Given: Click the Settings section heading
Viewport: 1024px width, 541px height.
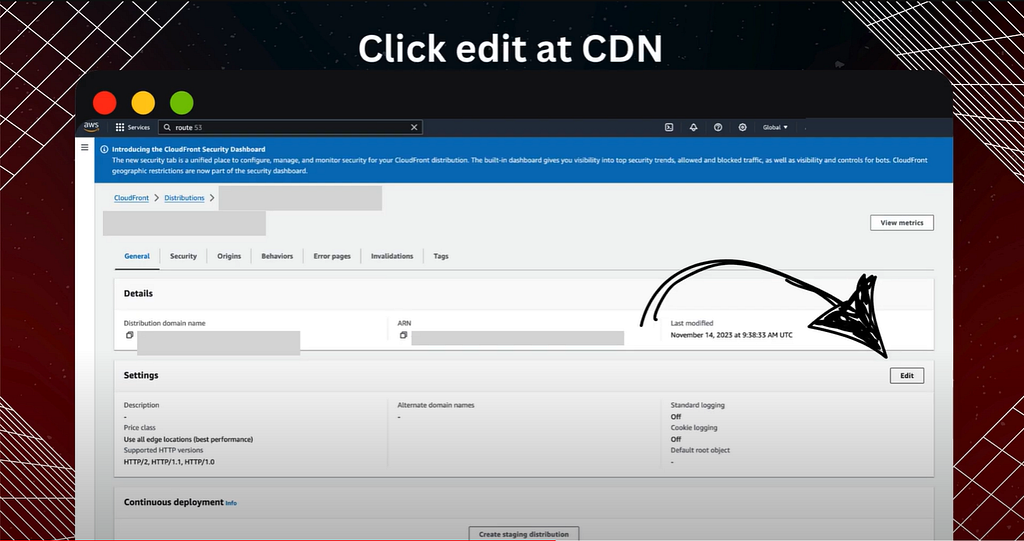Looking at the screenshot, I should point(141,376).
